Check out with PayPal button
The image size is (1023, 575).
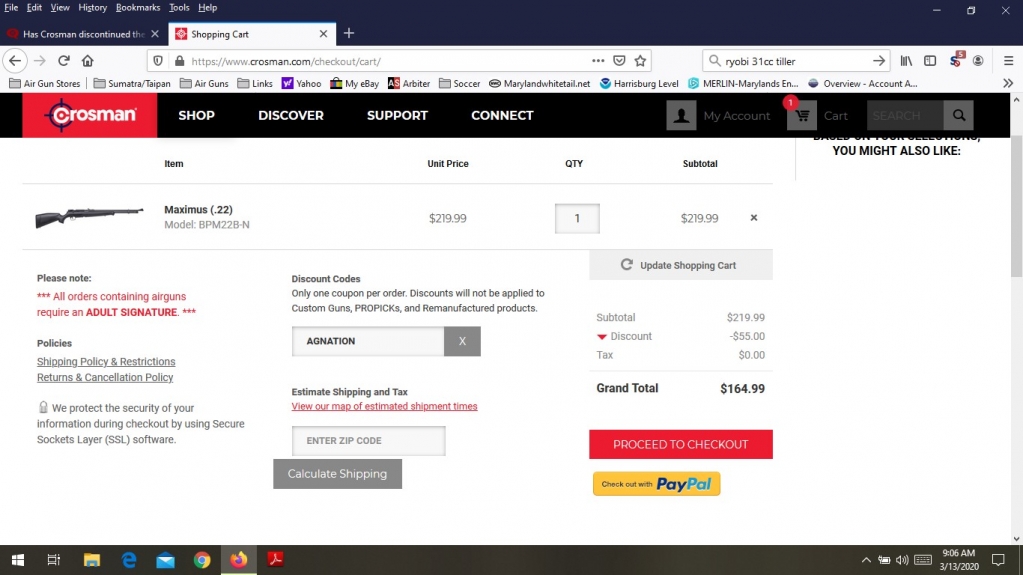pos(656,484)
